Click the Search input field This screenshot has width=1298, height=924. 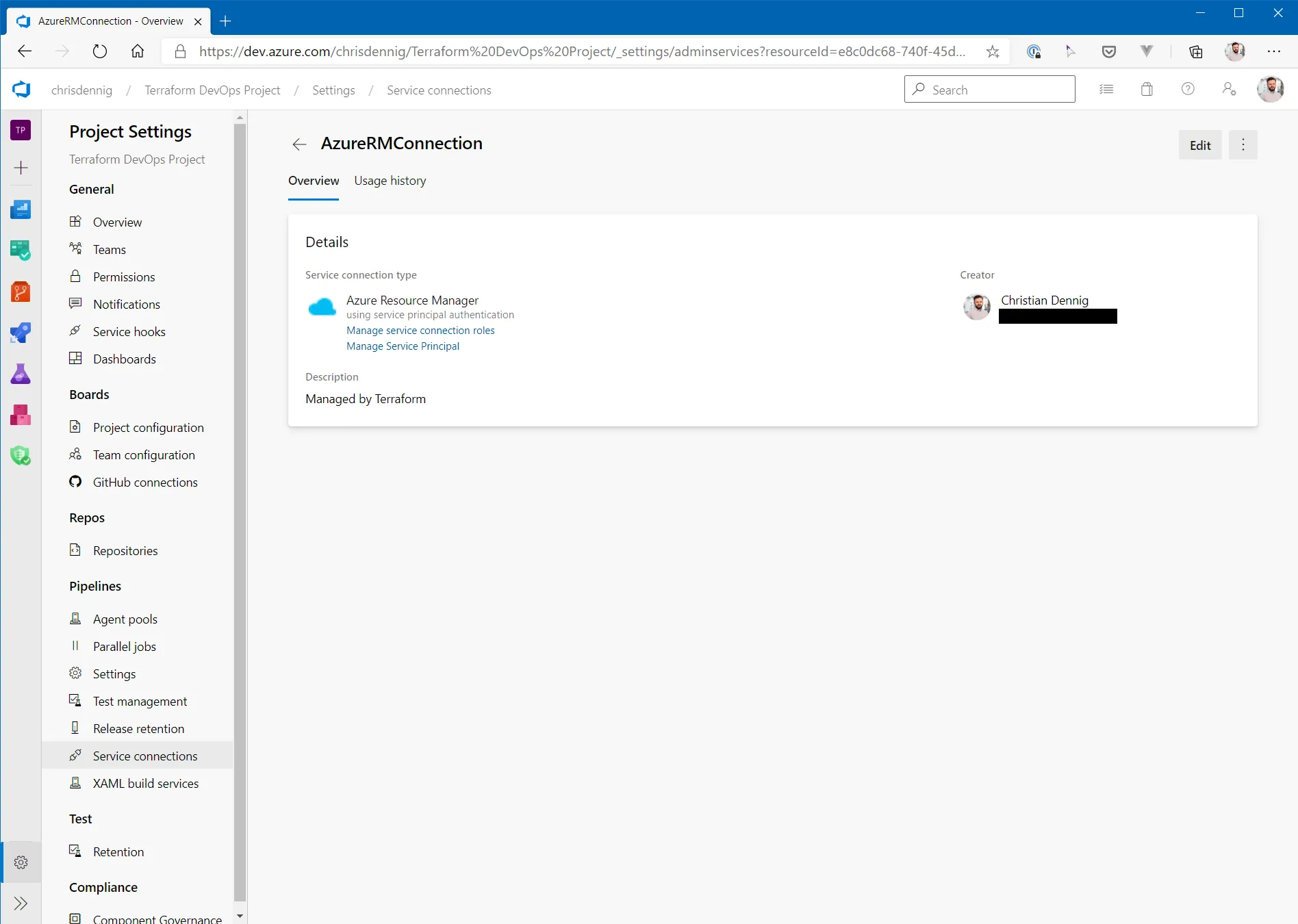click(x=989, y=90)
